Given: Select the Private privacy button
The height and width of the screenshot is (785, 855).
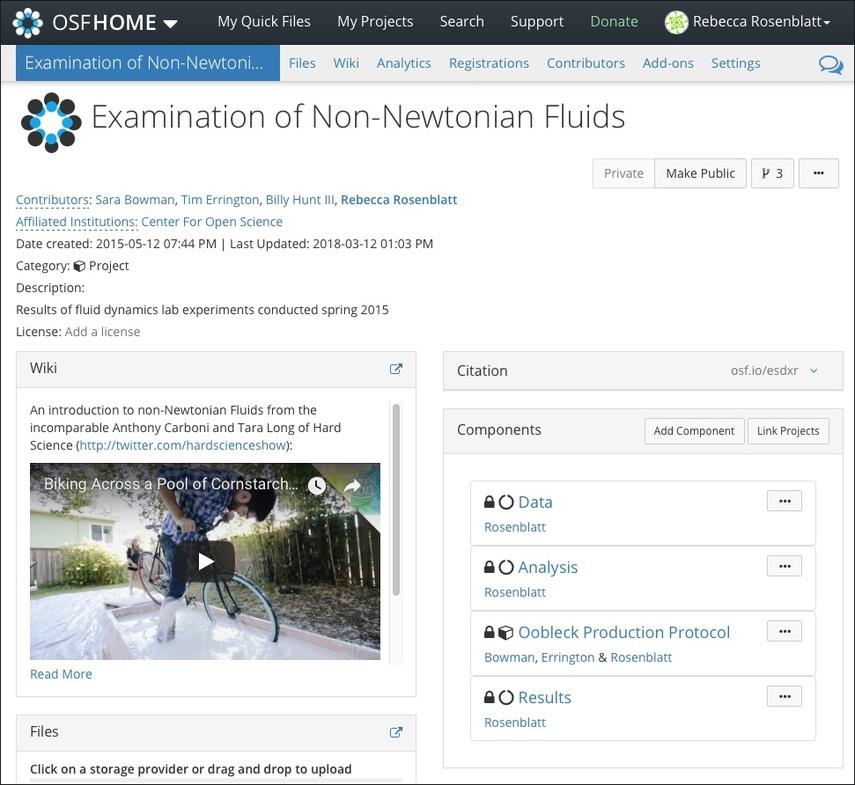Looking at the screenshot, I should coord(623,173).
